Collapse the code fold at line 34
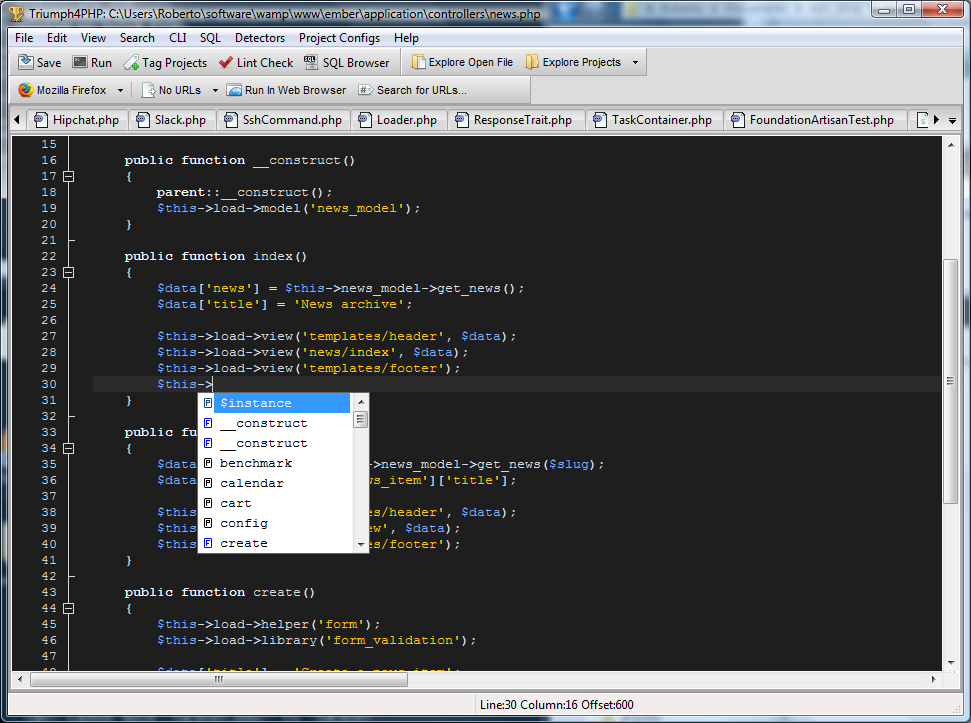This screenshot has width=971, height=723. [69, 448]
